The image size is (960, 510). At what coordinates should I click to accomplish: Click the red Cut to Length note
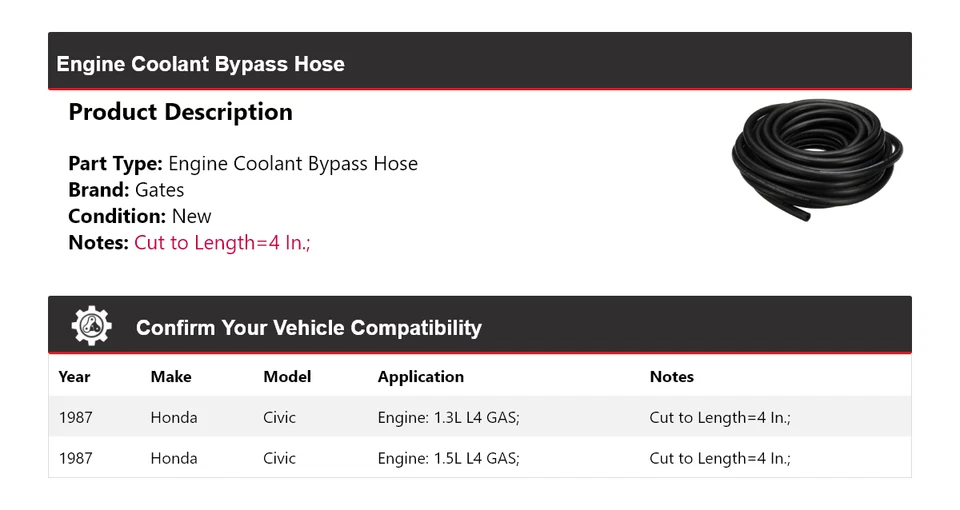click(222, 242)
